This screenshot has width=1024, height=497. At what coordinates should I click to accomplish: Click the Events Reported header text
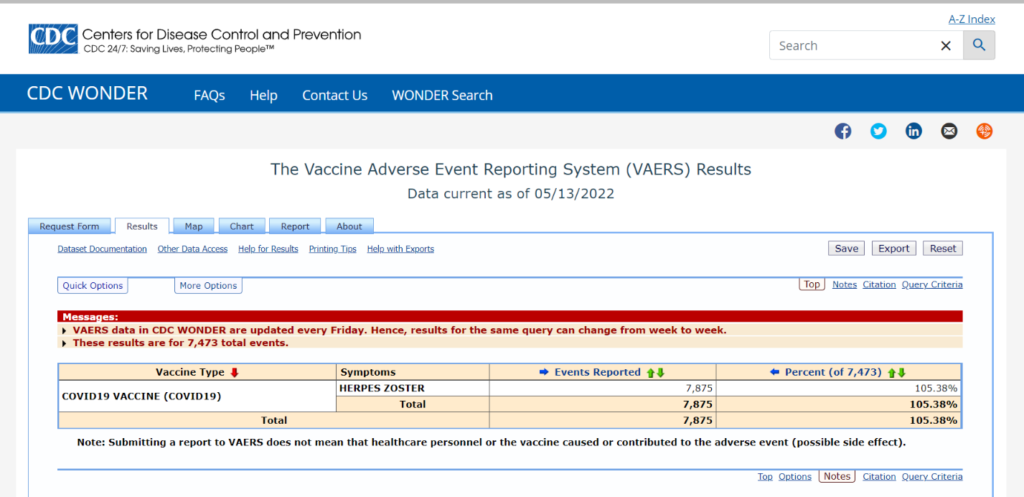(x=598, y=372)
